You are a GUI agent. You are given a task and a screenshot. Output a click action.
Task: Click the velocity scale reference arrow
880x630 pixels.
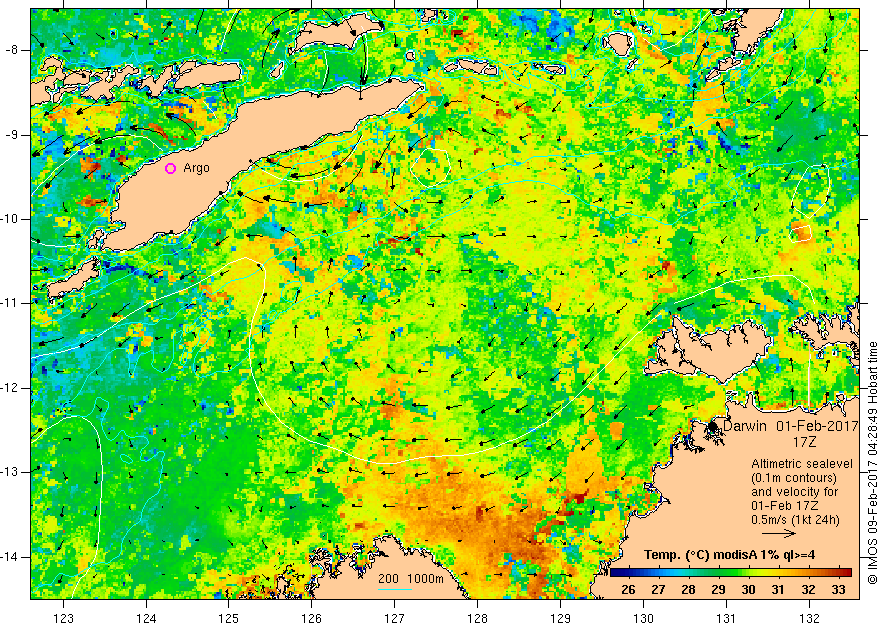coord(779,534)
